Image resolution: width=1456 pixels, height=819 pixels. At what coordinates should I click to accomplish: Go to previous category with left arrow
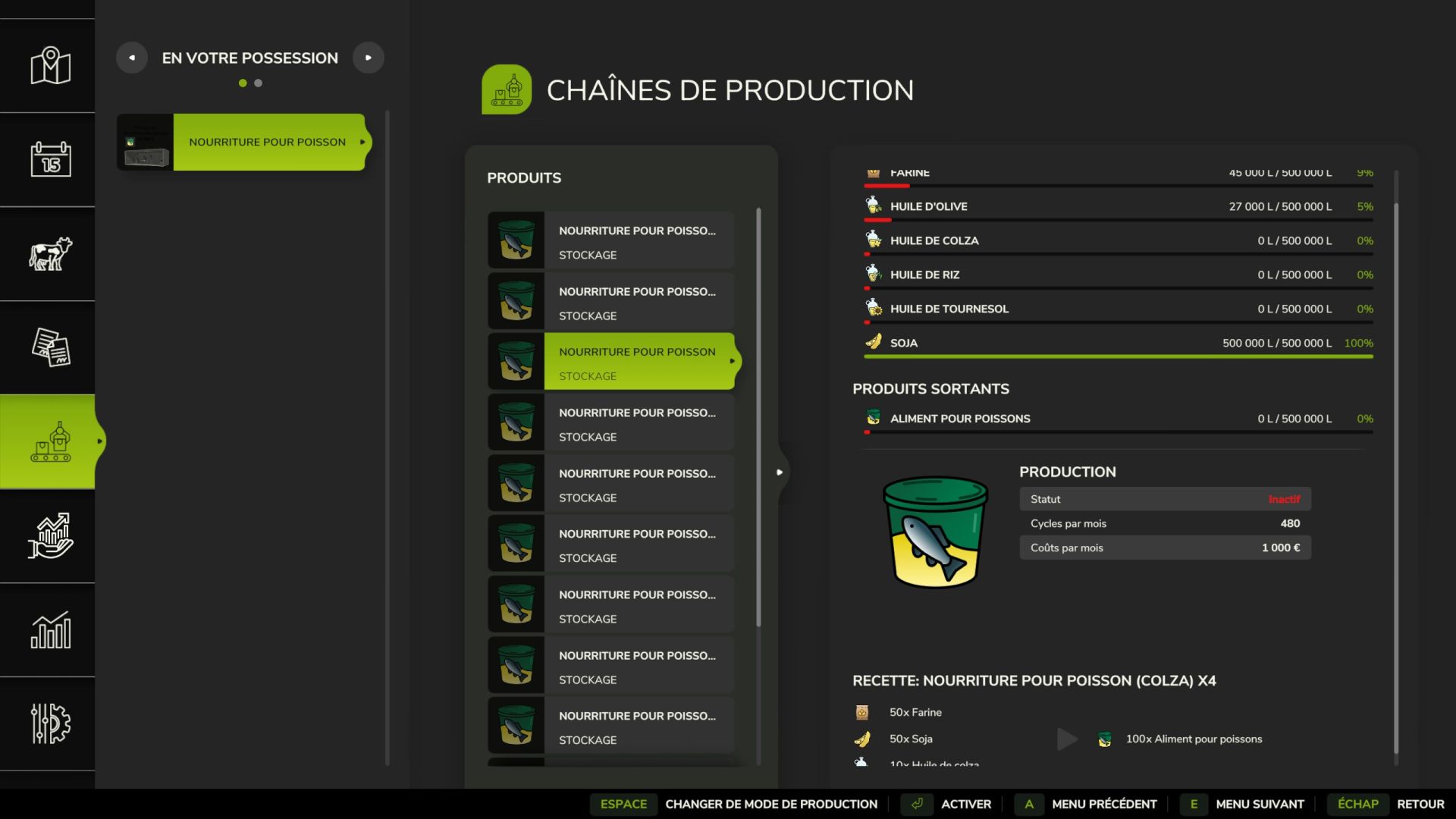click(132, 58)
